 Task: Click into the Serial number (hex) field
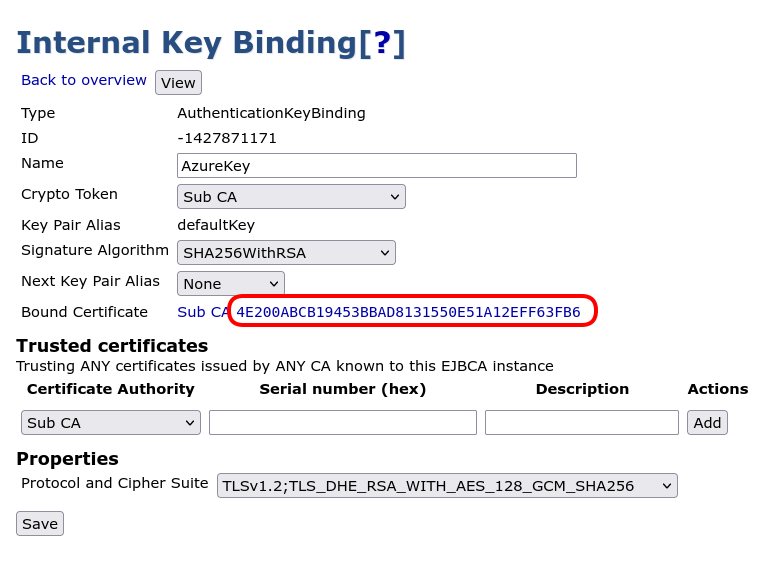point(342,423)
